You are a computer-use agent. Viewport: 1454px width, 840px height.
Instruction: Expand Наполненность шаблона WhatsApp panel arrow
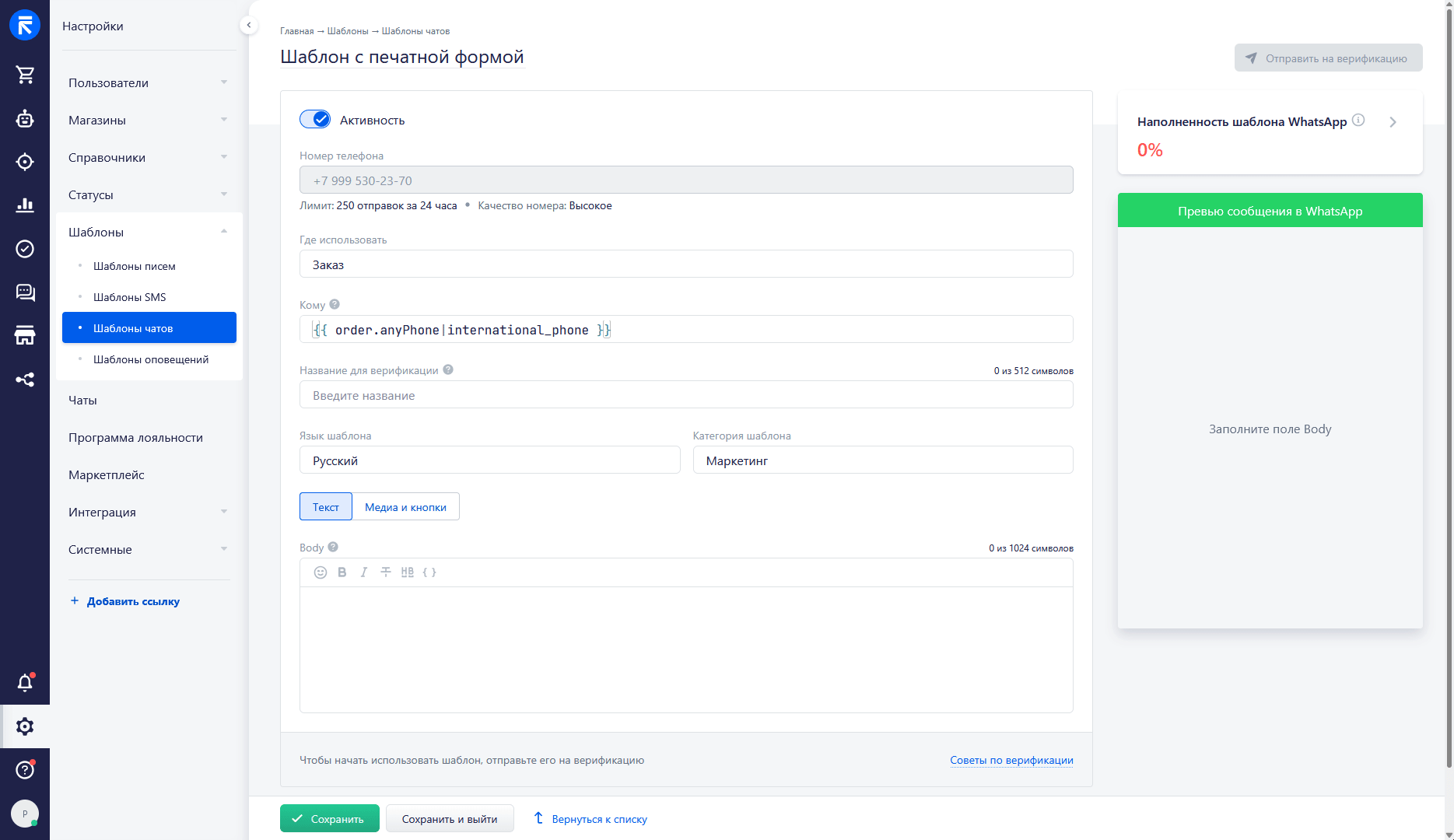pyautogui.click(x=1393, y=122)
